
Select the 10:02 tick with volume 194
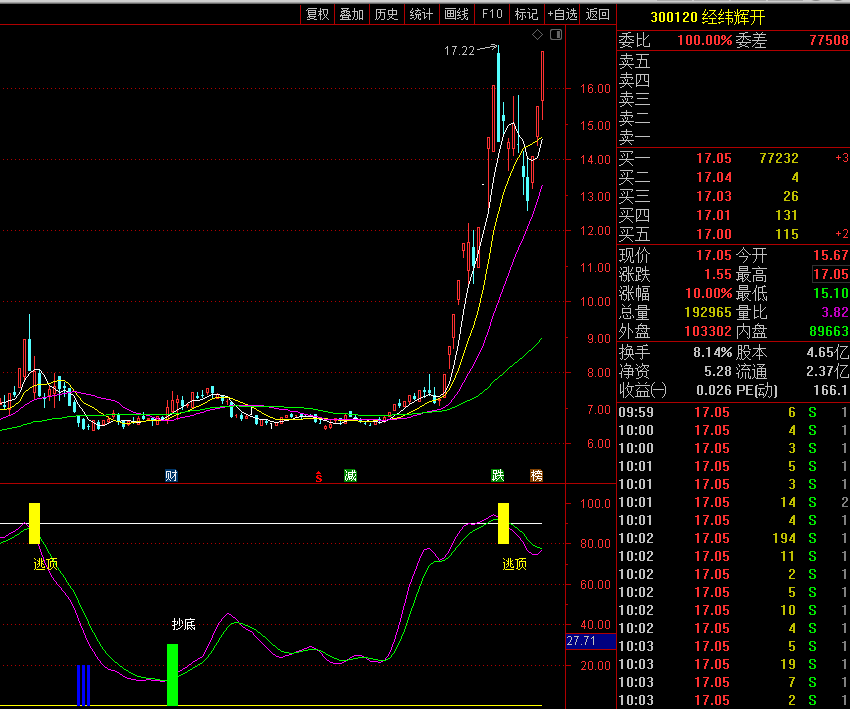(x=733, y=538)
